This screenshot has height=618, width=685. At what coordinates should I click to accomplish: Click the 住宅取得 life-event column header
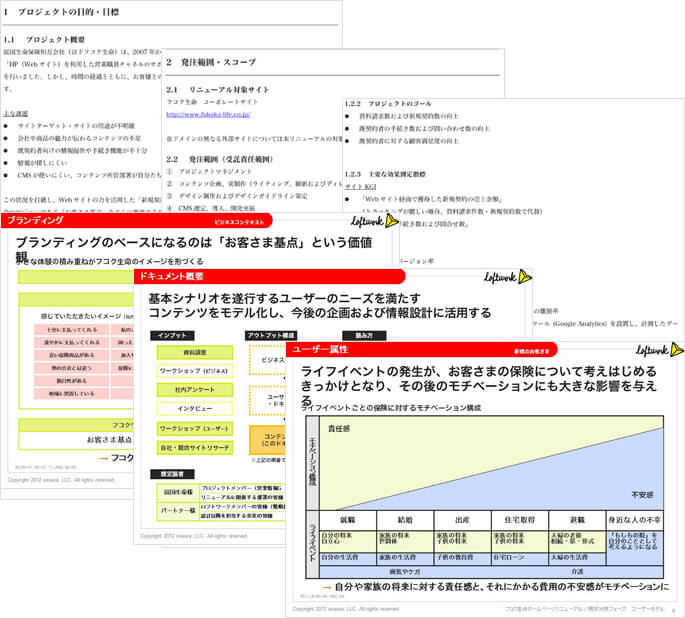(519, 520)
